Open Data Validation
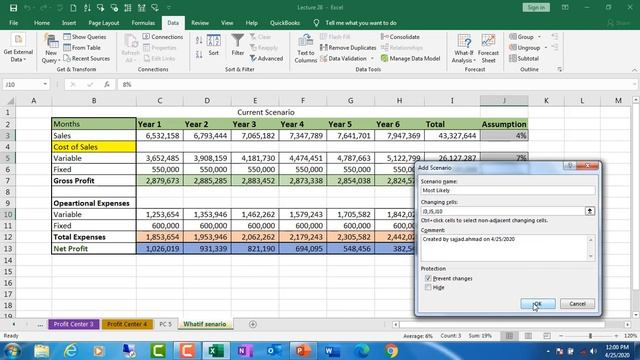Image resolution: width=640 pixels, height=360 pixels. (344, 59)
